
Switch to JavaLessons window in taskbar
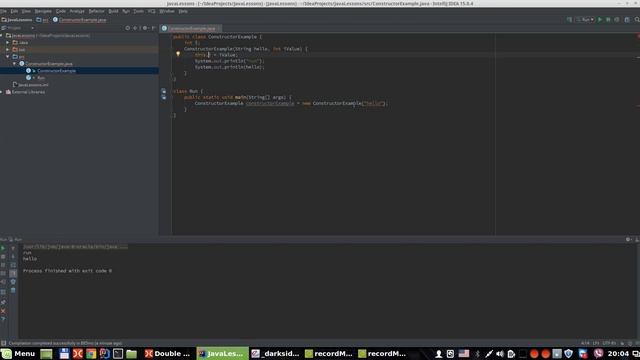(222, 353)
